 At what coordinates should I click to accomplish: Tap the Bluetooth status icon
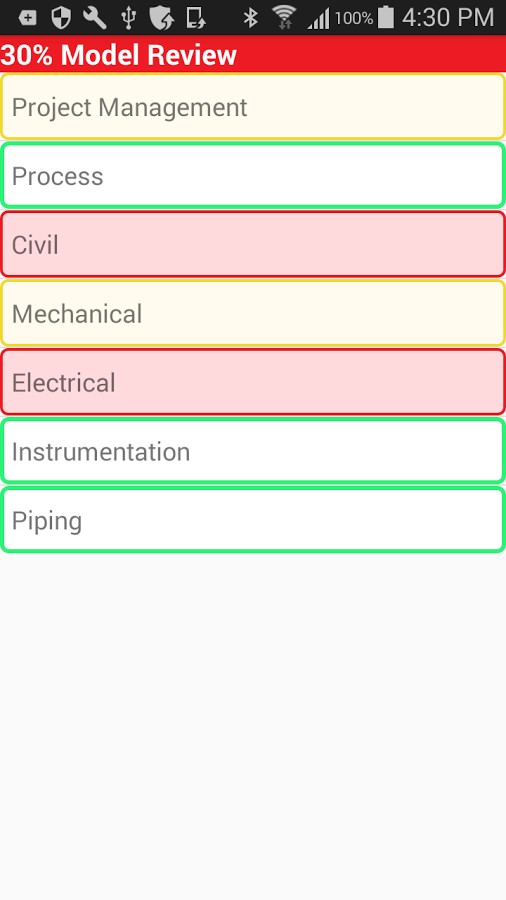click(x=250, y=18)
